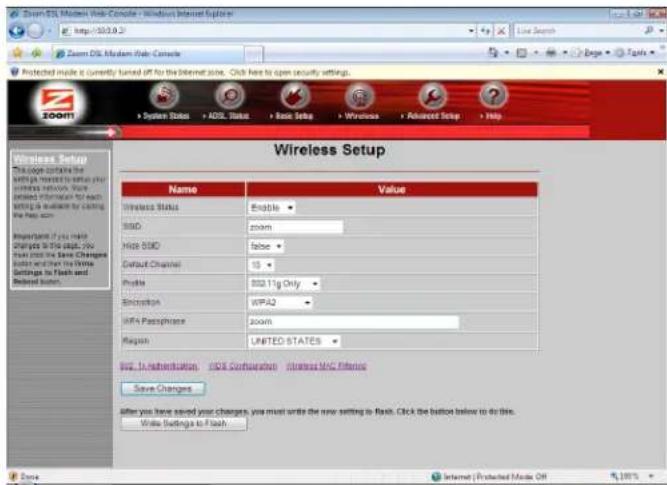Open the Profile 802.11g Only dropdown
Image resolution: width=667 pixels, height=485 pixels.
coord(284,284)
